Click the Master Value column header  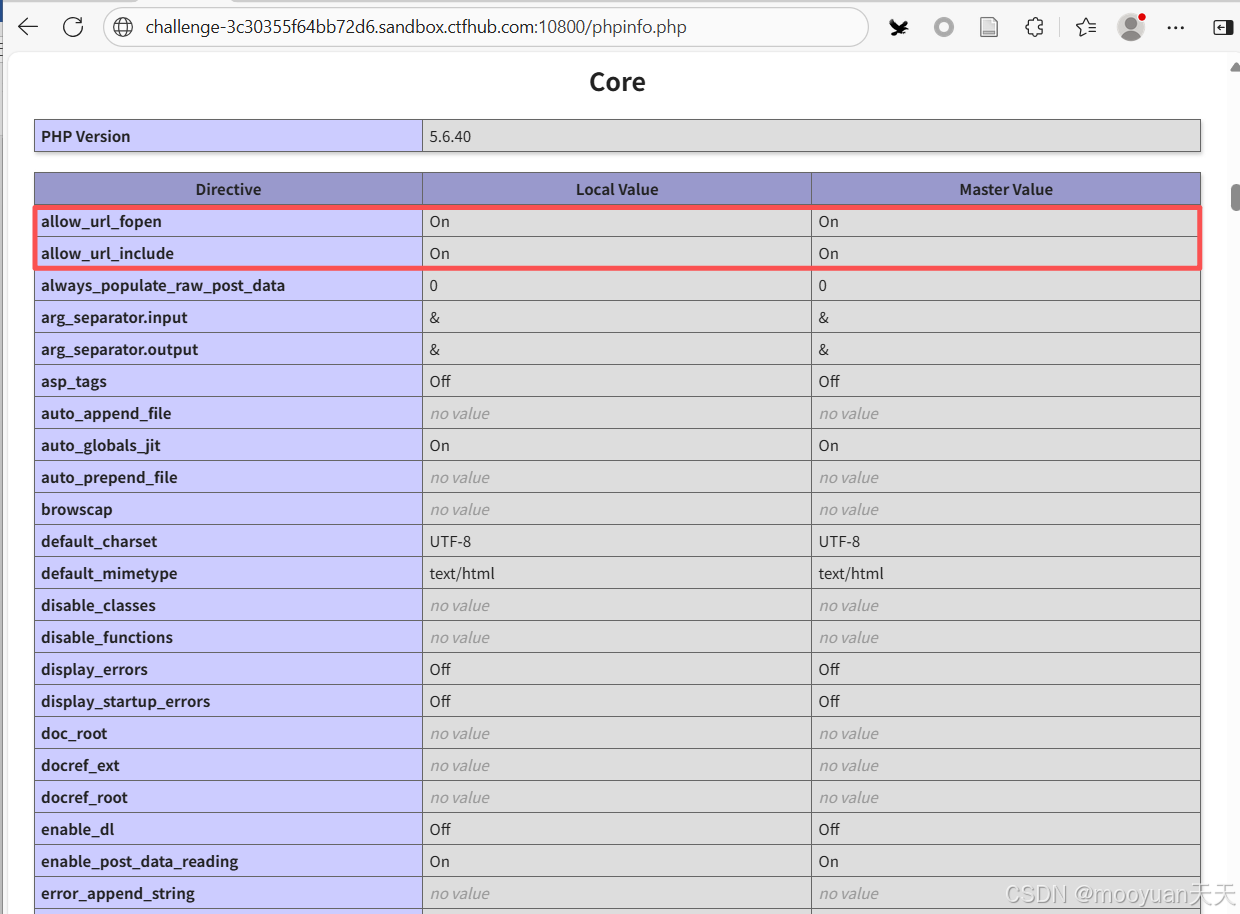1006,189
